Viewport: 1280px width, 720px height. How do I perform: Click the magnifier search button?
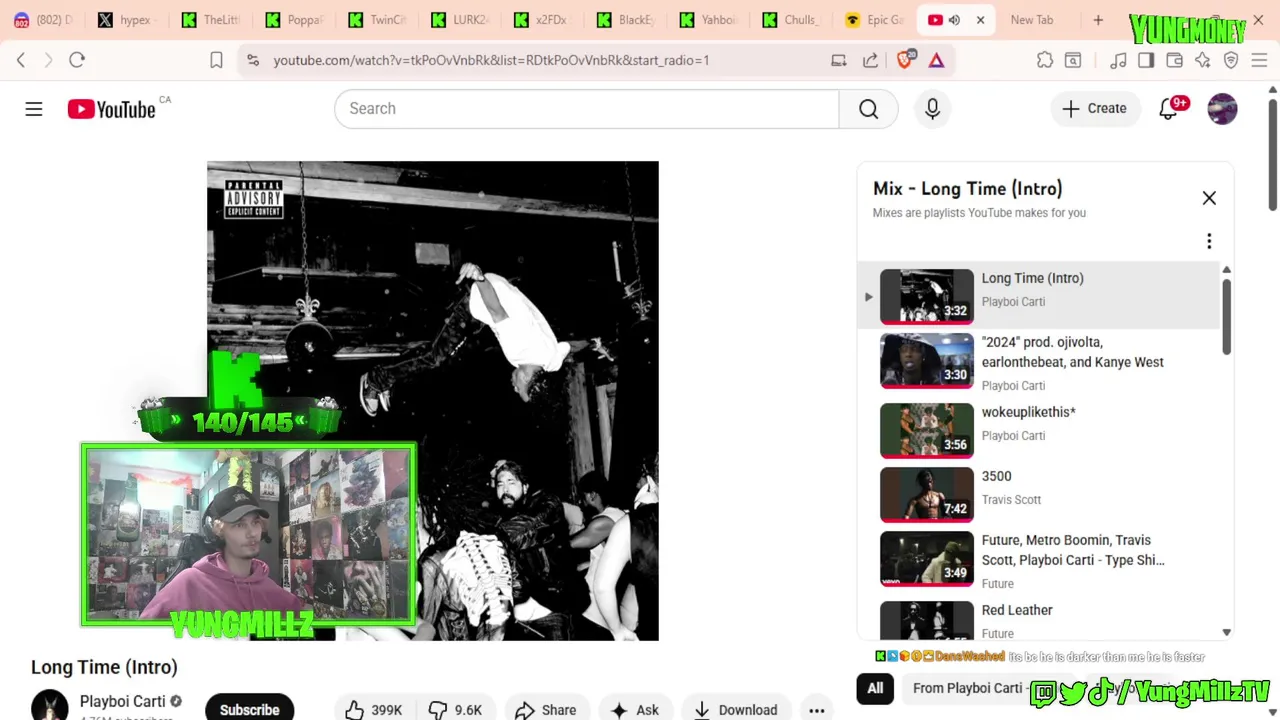coord(868,109)
